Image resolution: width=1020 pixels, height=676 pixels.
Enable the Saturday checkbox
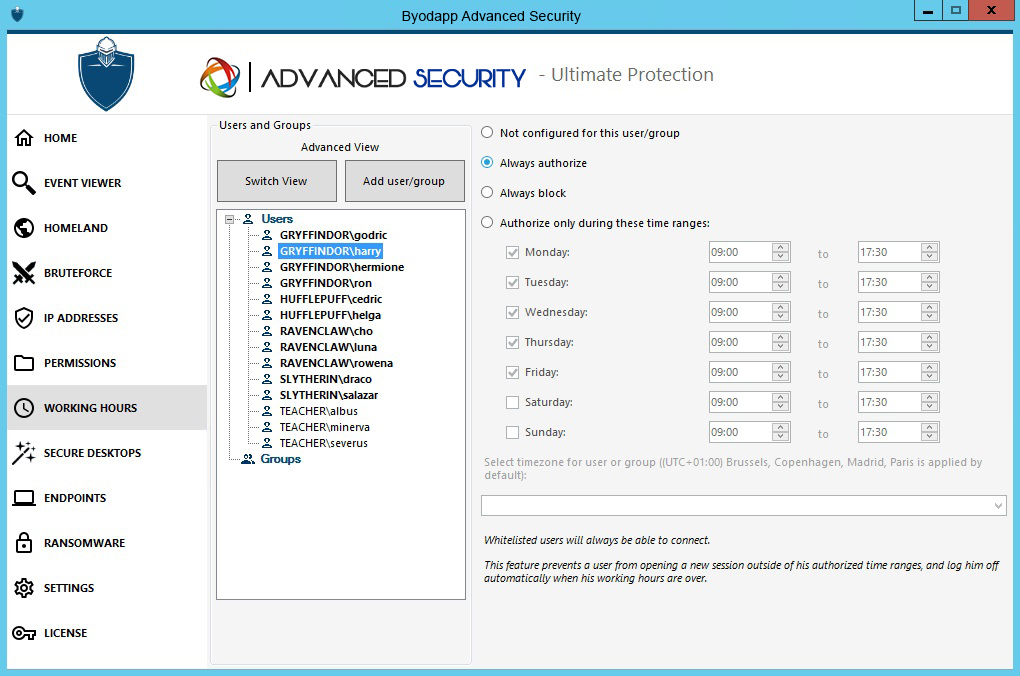(513, 402)
